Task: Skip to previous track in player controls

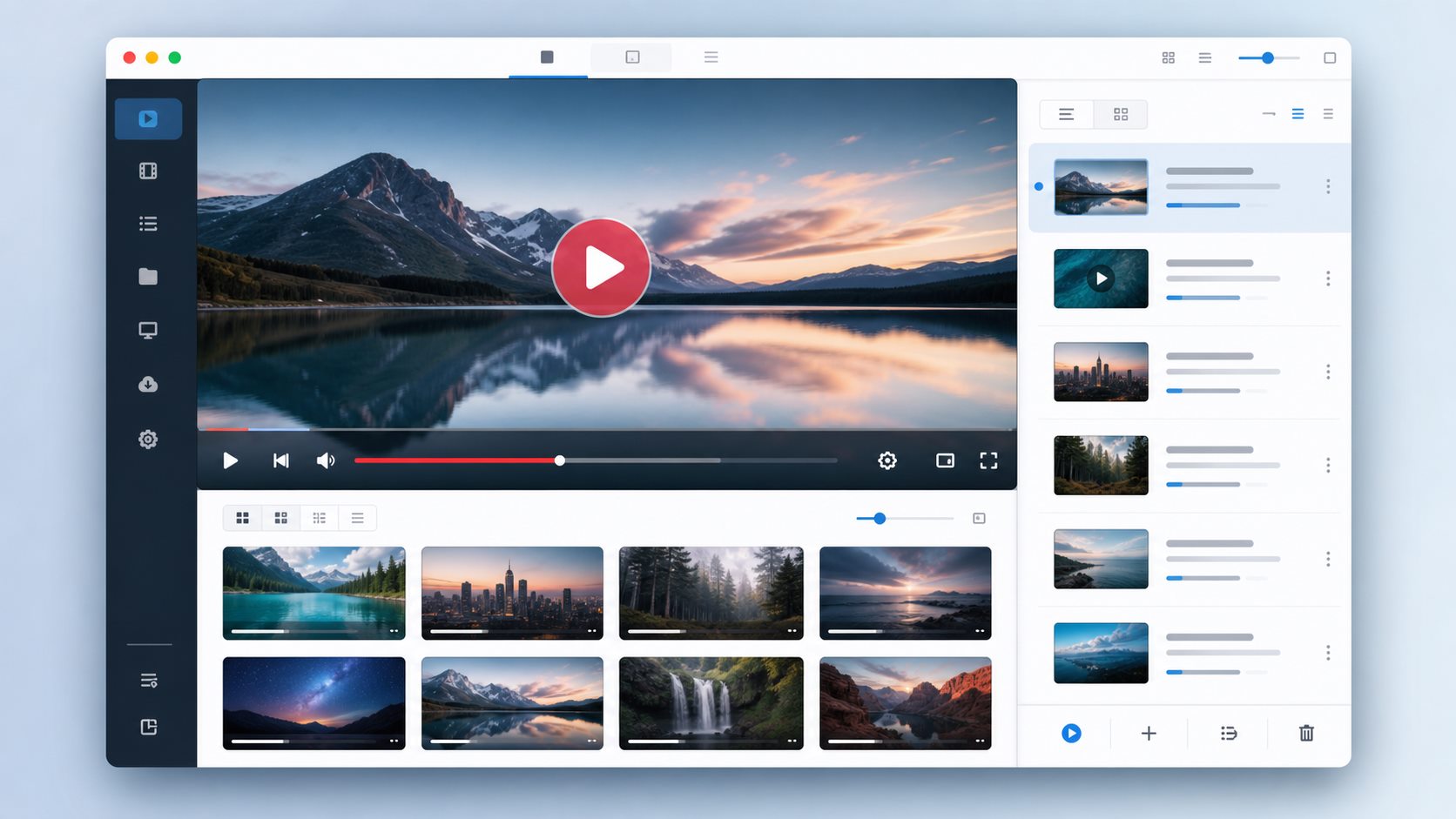Action: coord(280,460)
